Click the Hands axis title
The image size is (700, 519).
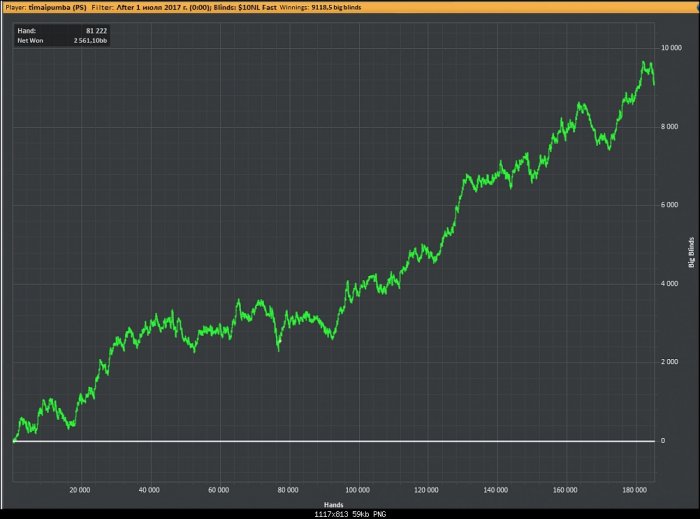click(333, 505)
